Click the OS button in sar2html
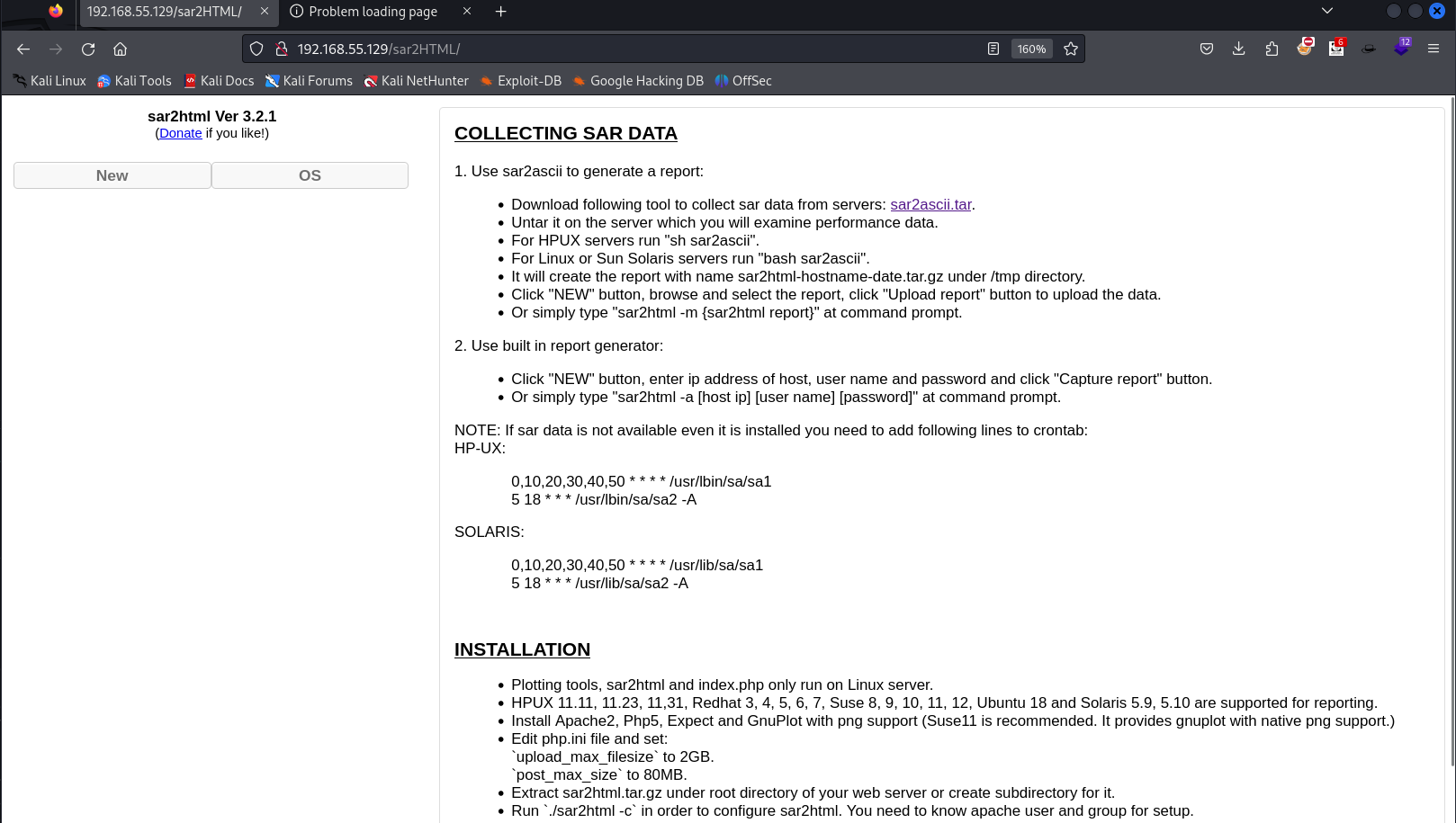Viewport: 1456px width, 823px height. (x=310, y=175)
